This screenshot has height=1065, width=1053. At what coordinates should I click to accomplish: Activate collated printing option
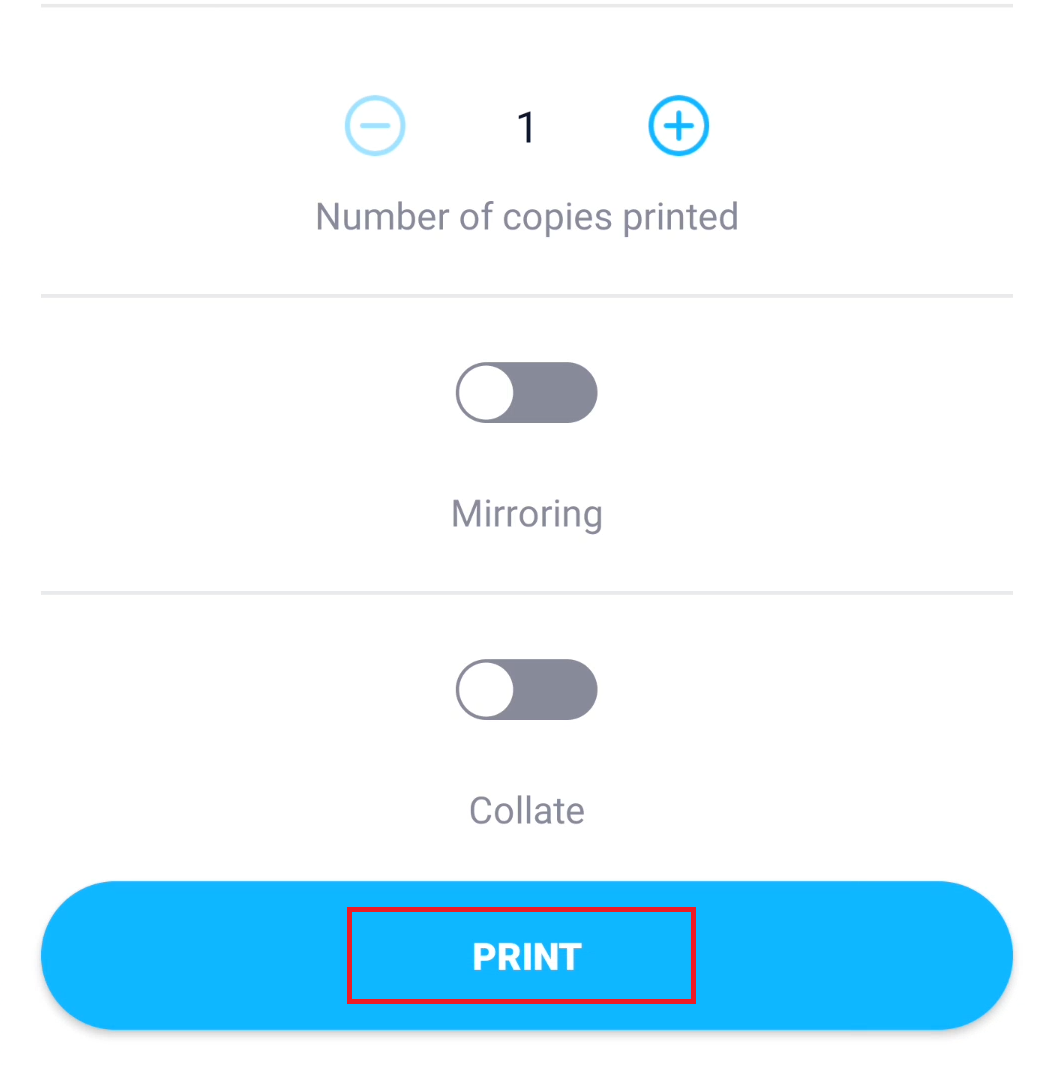point(526,689)
